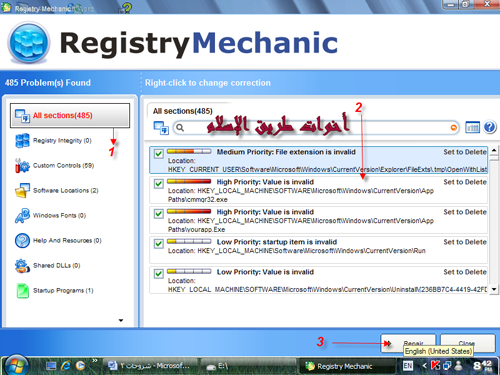Click Kaspersky tray icon

coord(435,366)
